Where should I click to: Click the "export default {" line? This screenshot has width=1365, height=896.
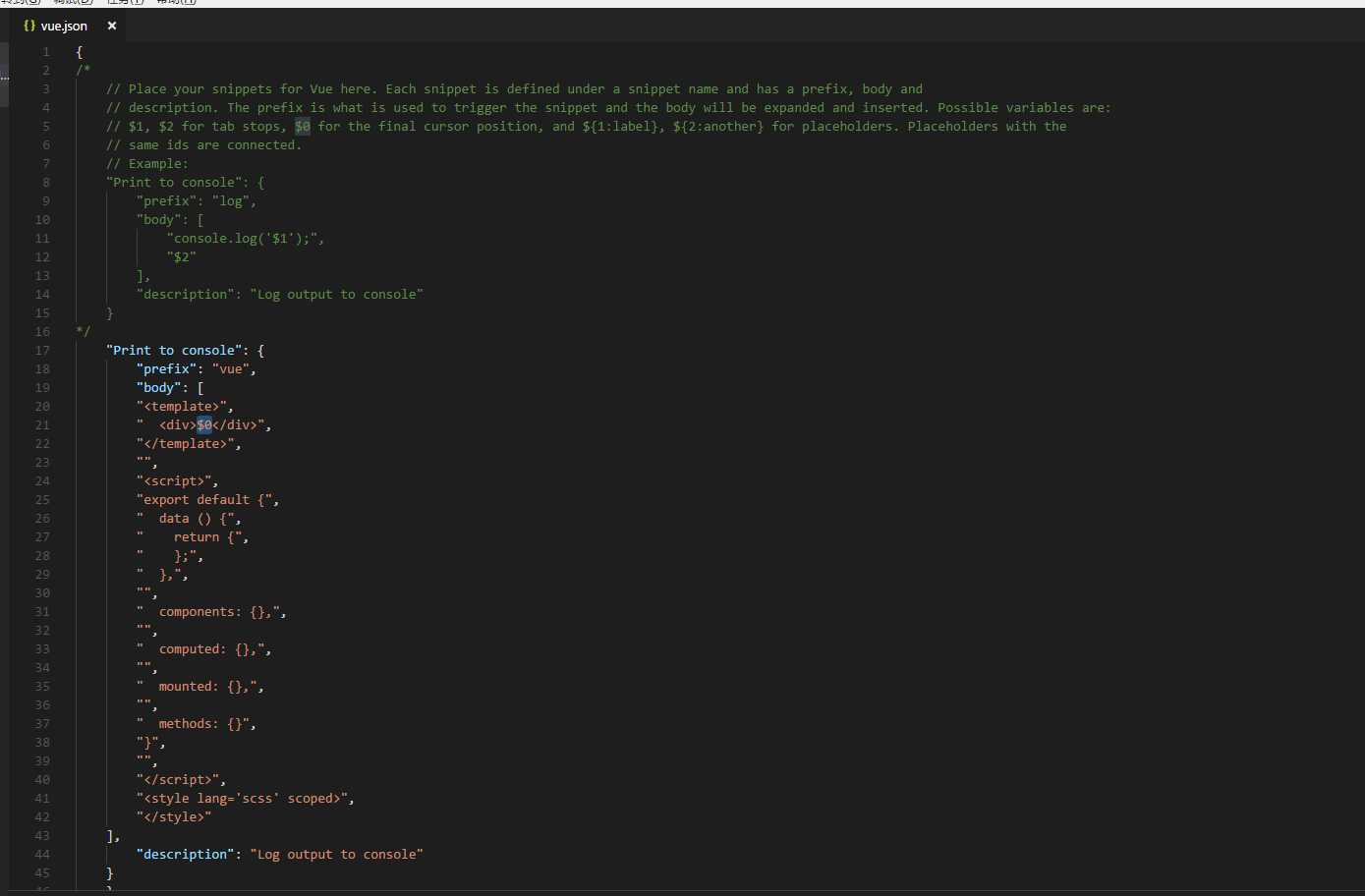(x=208, y=500)
